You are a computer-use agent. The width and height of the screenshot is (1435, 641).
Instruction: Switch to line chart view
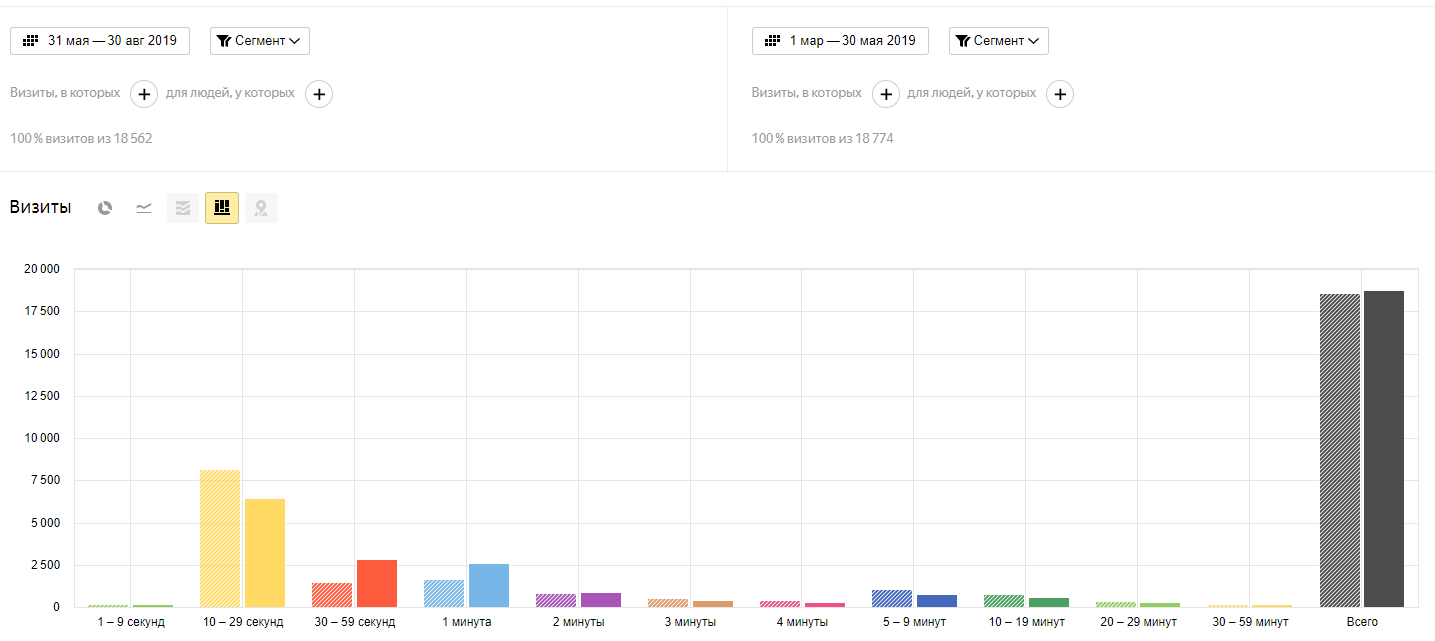tap(144, 208)
